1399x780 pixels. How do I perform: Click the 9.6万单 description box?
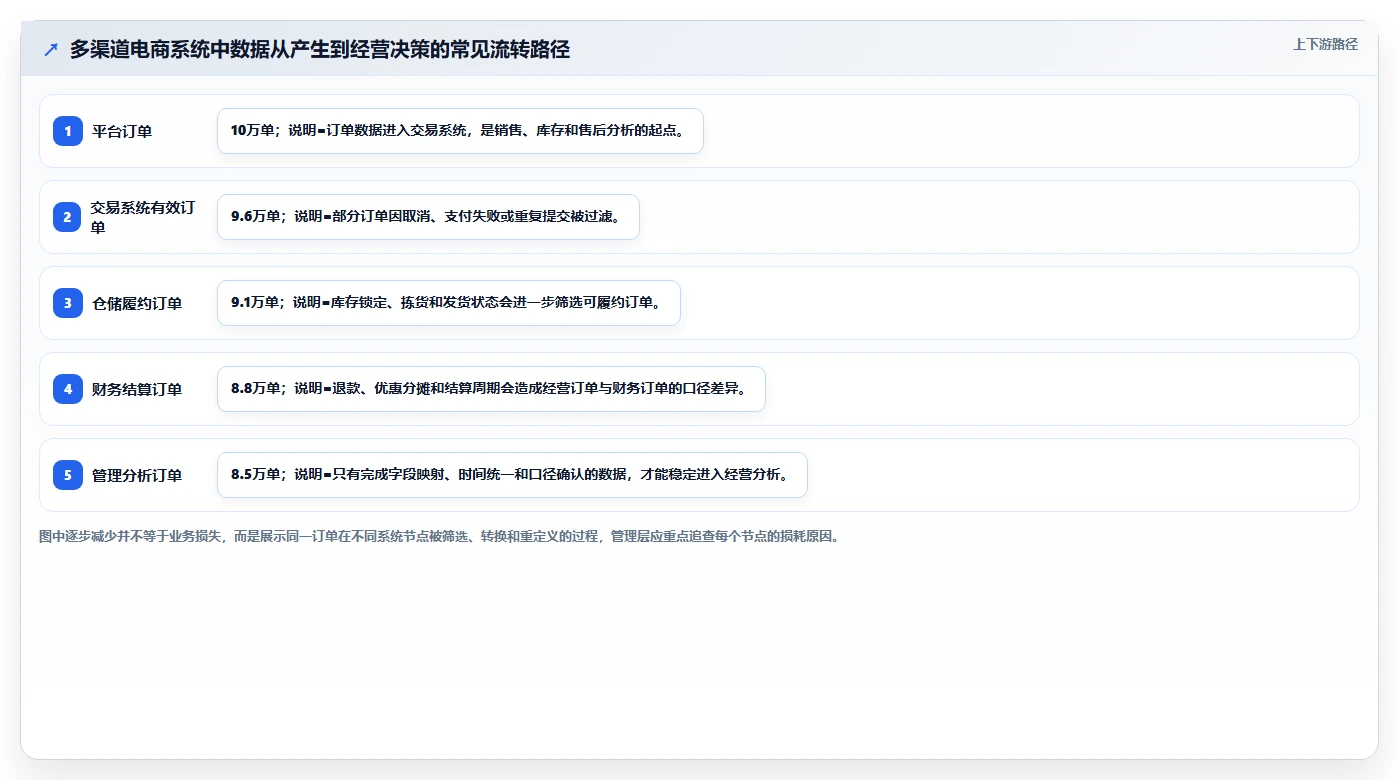tap(428, 217)
